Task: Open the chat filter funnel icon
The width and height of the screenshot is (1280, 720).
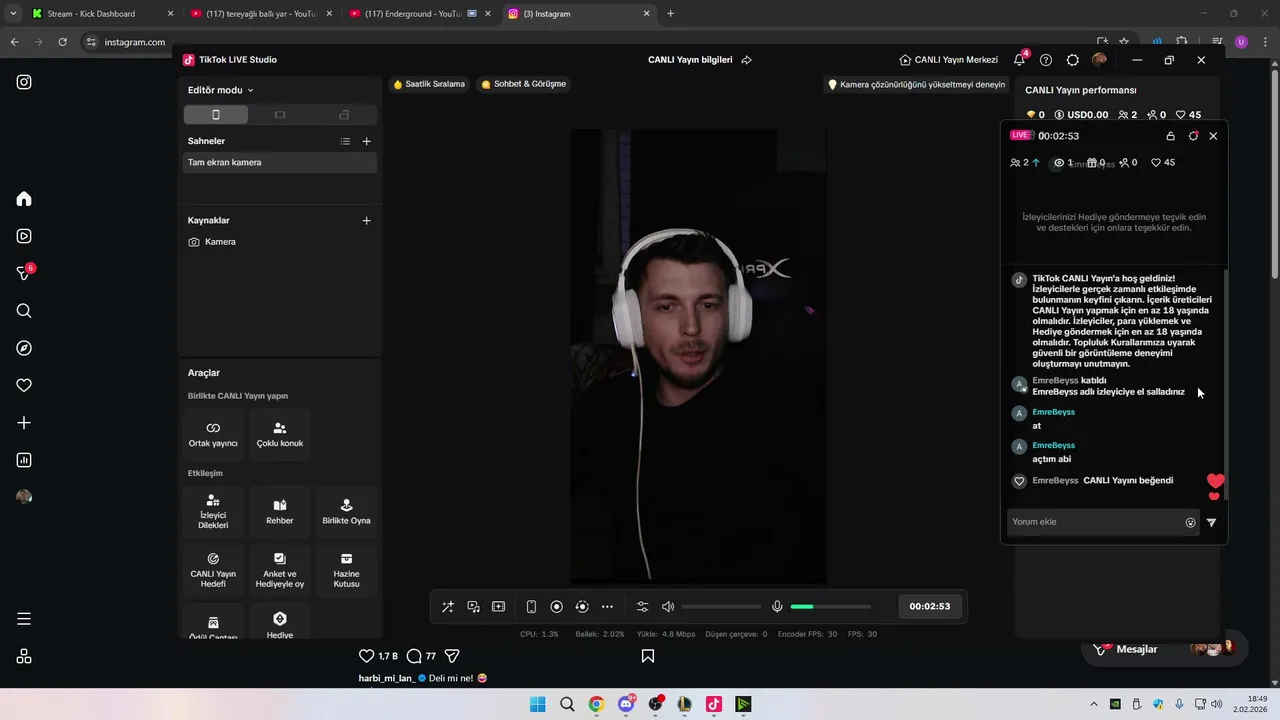Action: coord(1211,522)
